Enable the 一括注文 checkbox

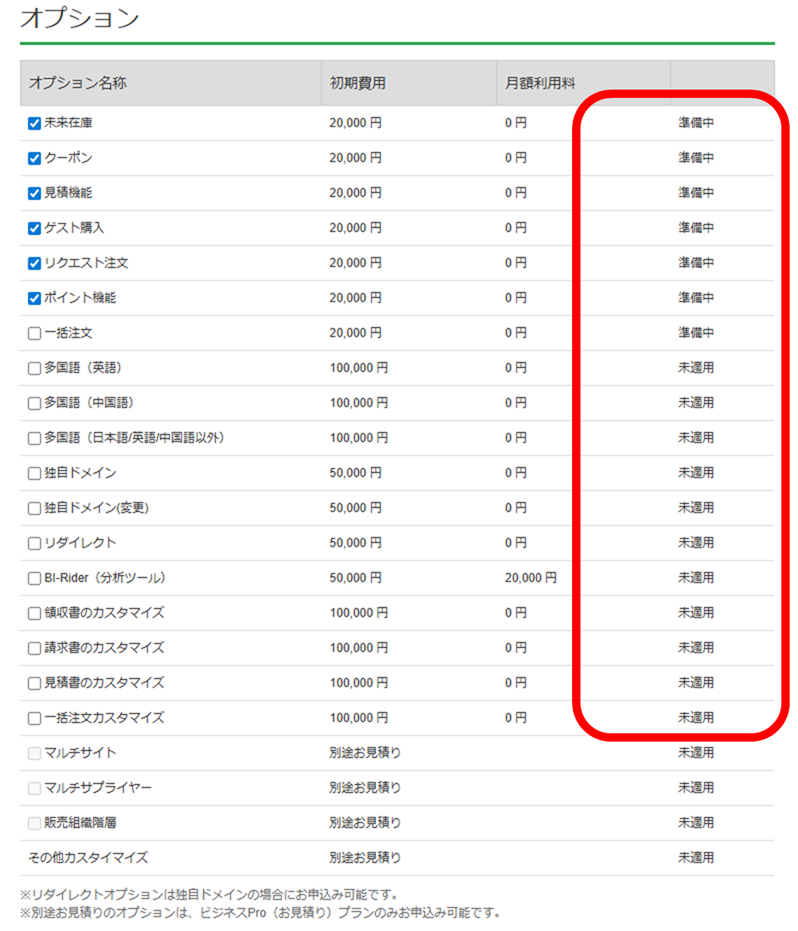pyautogui.click(x=34, y=333)
